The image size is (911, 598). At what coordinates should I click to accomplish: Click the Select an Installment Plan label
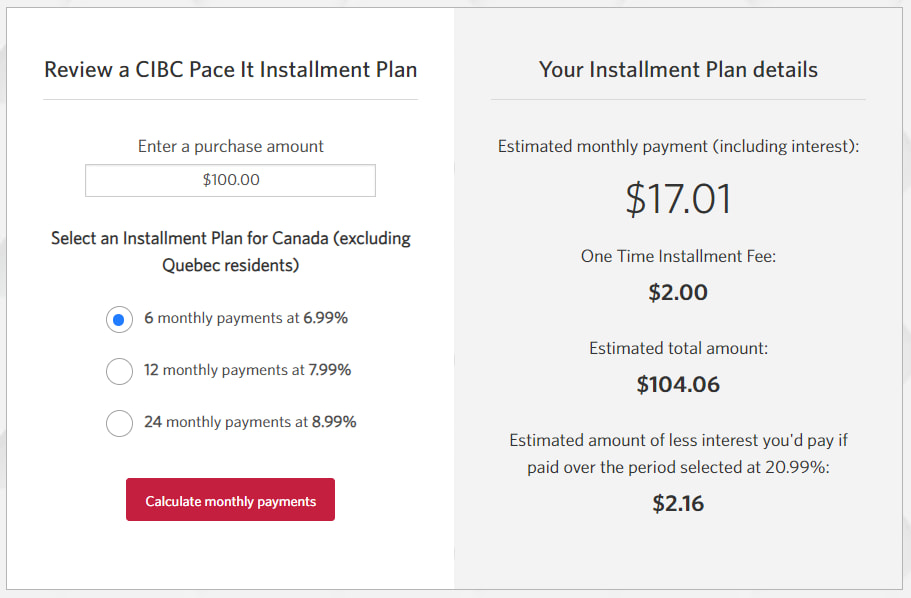click(x=230, y=251)
